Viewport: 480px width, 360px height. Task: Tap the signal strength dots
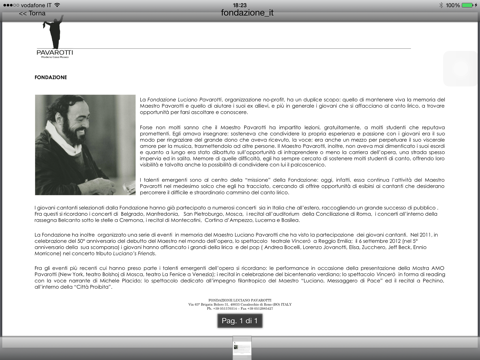[11, 5]
